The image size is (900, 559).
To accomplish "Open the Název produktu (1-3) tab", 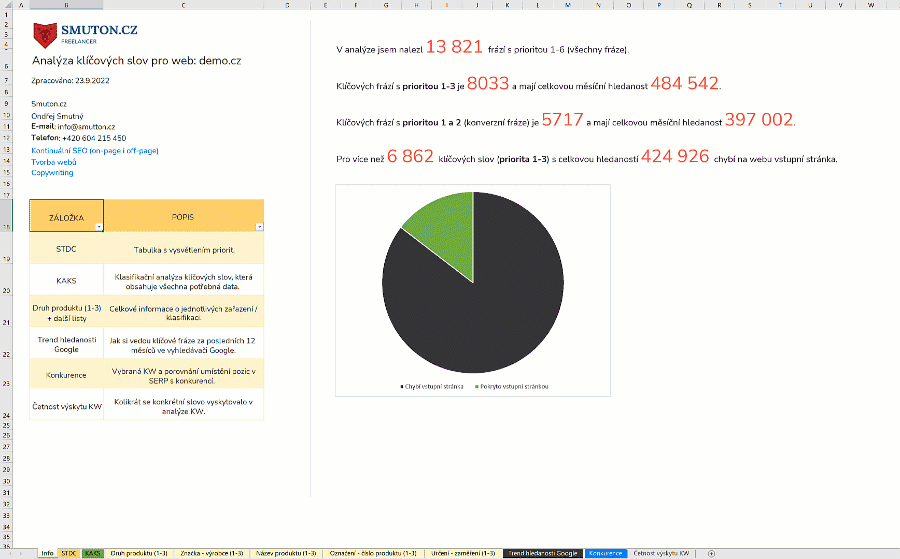I will 286,553.
